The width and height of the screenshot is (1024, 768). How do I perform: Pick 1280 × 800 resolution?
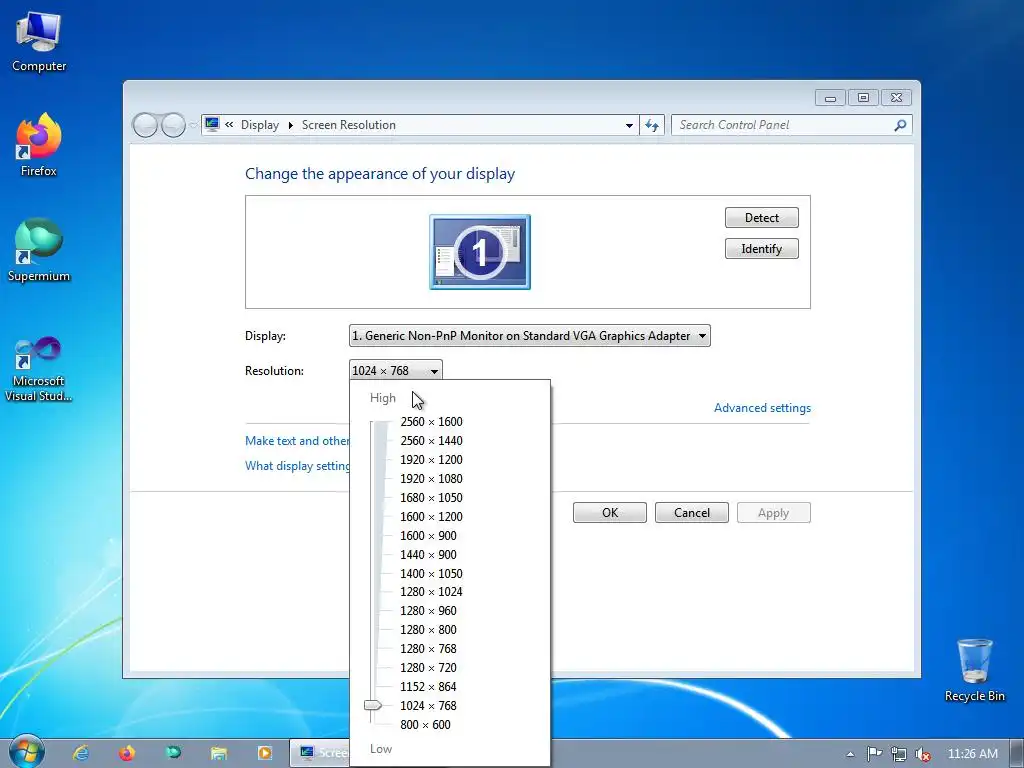428,630
